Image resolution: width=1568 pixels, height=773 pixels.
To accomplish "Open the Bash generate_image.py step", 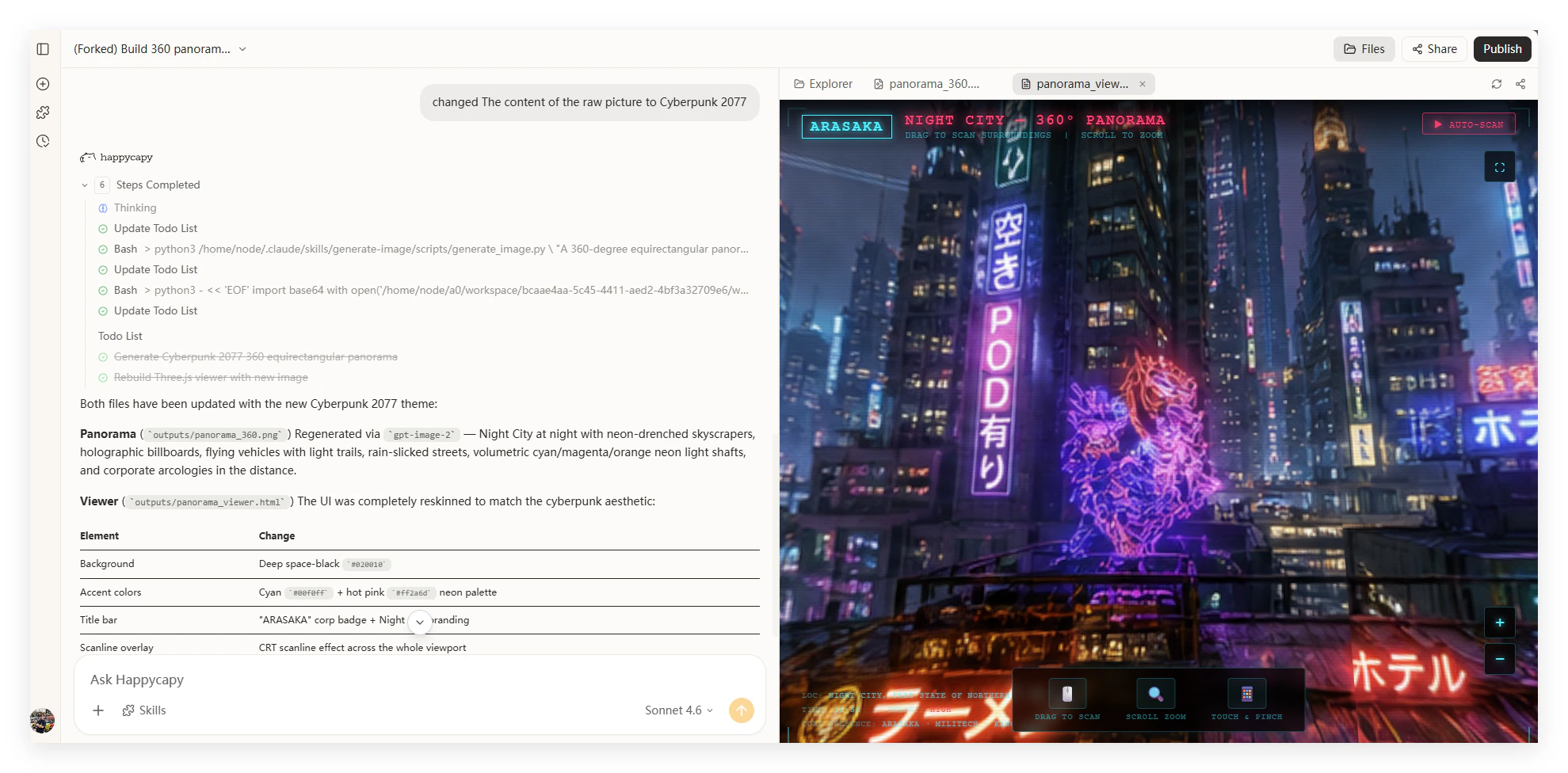I will pyautogui.click(x=424, y=249).
